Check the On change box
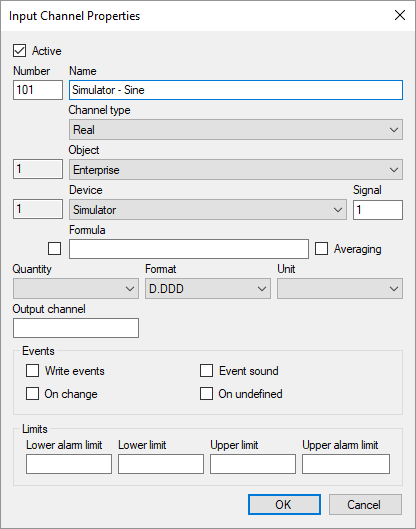416x529 pixels. click(x=32, y=394)
